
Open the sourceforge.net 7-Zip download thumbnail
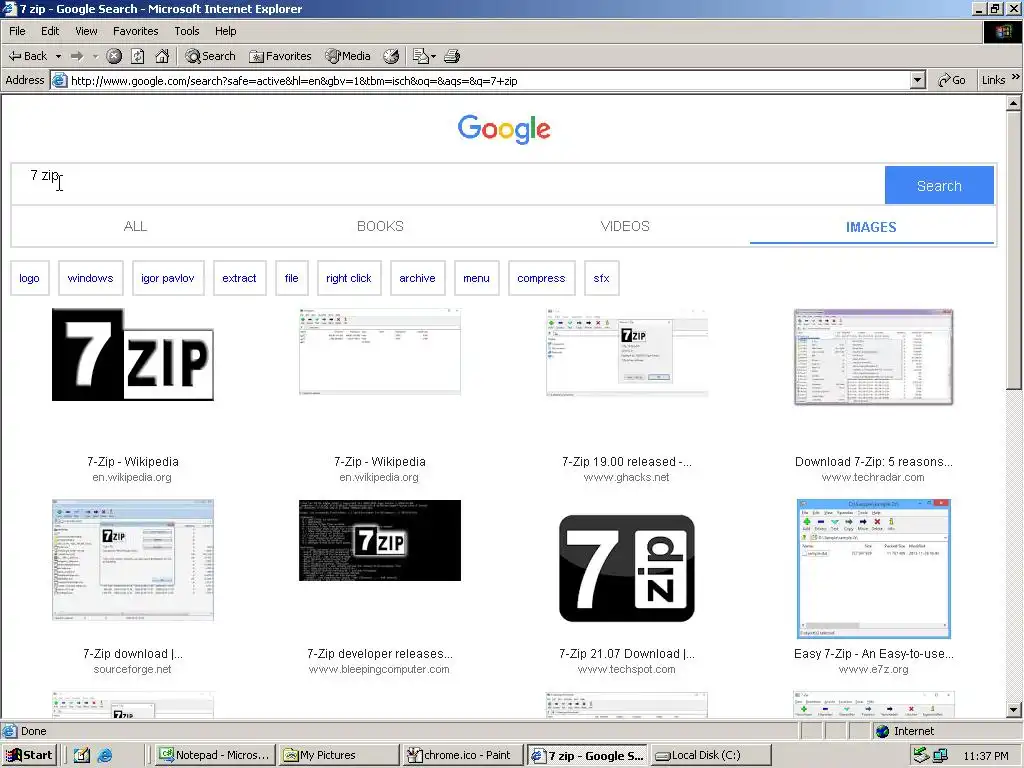pos(133,560)
